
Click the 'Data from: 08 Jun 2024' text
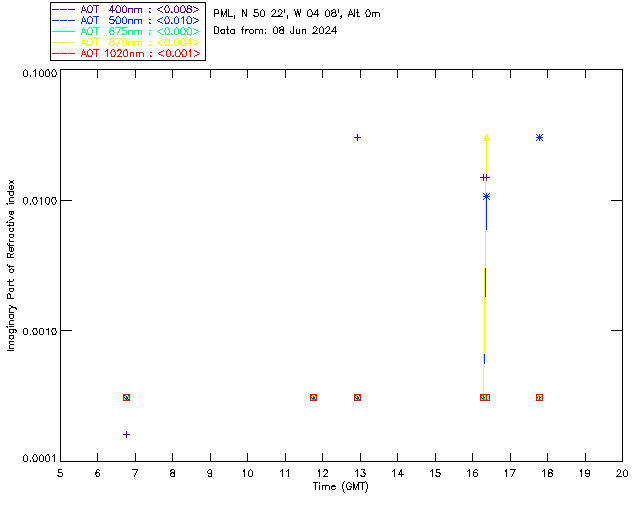click(275, 31)
